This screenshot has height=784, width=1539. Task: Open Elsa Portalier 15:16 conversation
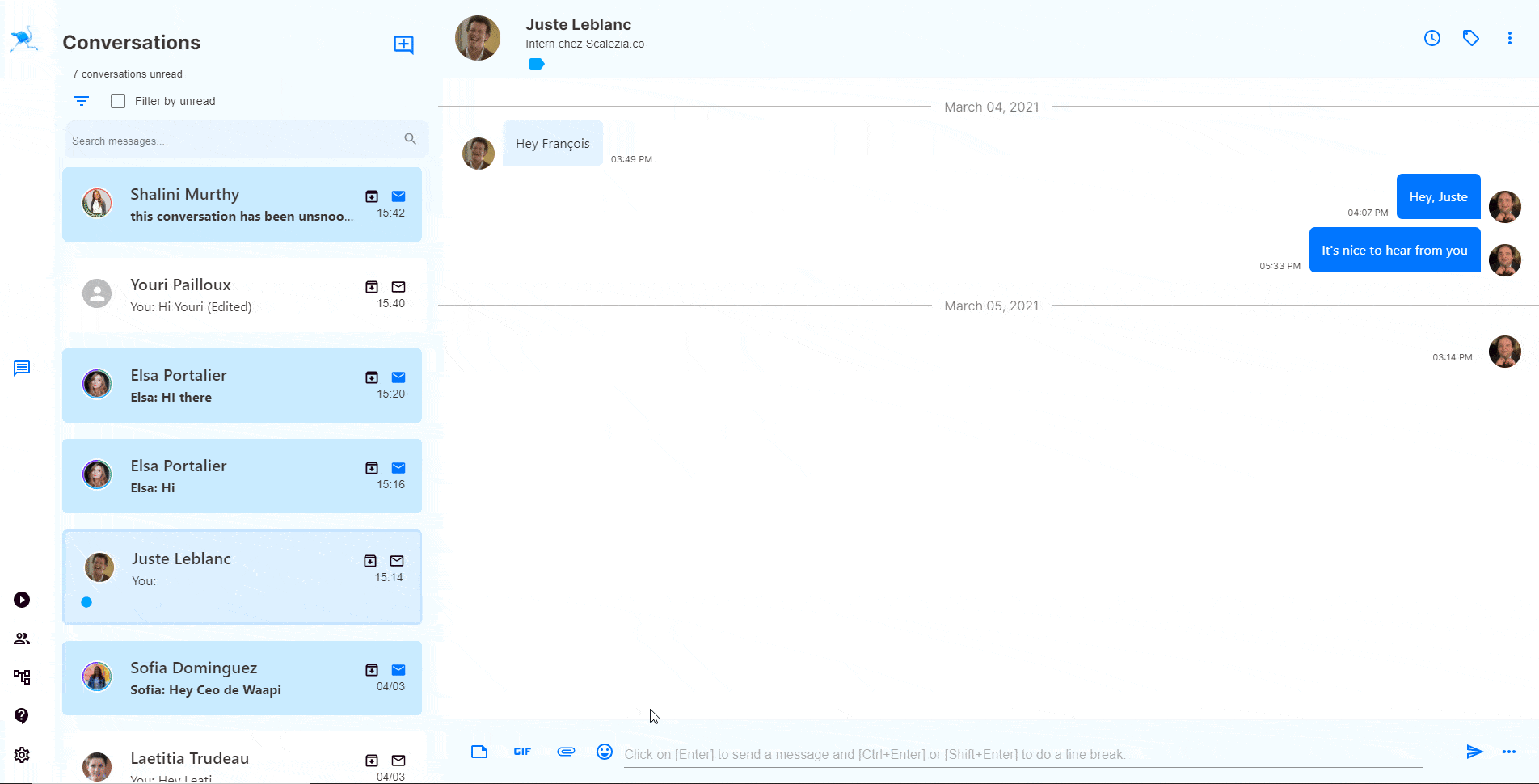coord(242,476)
